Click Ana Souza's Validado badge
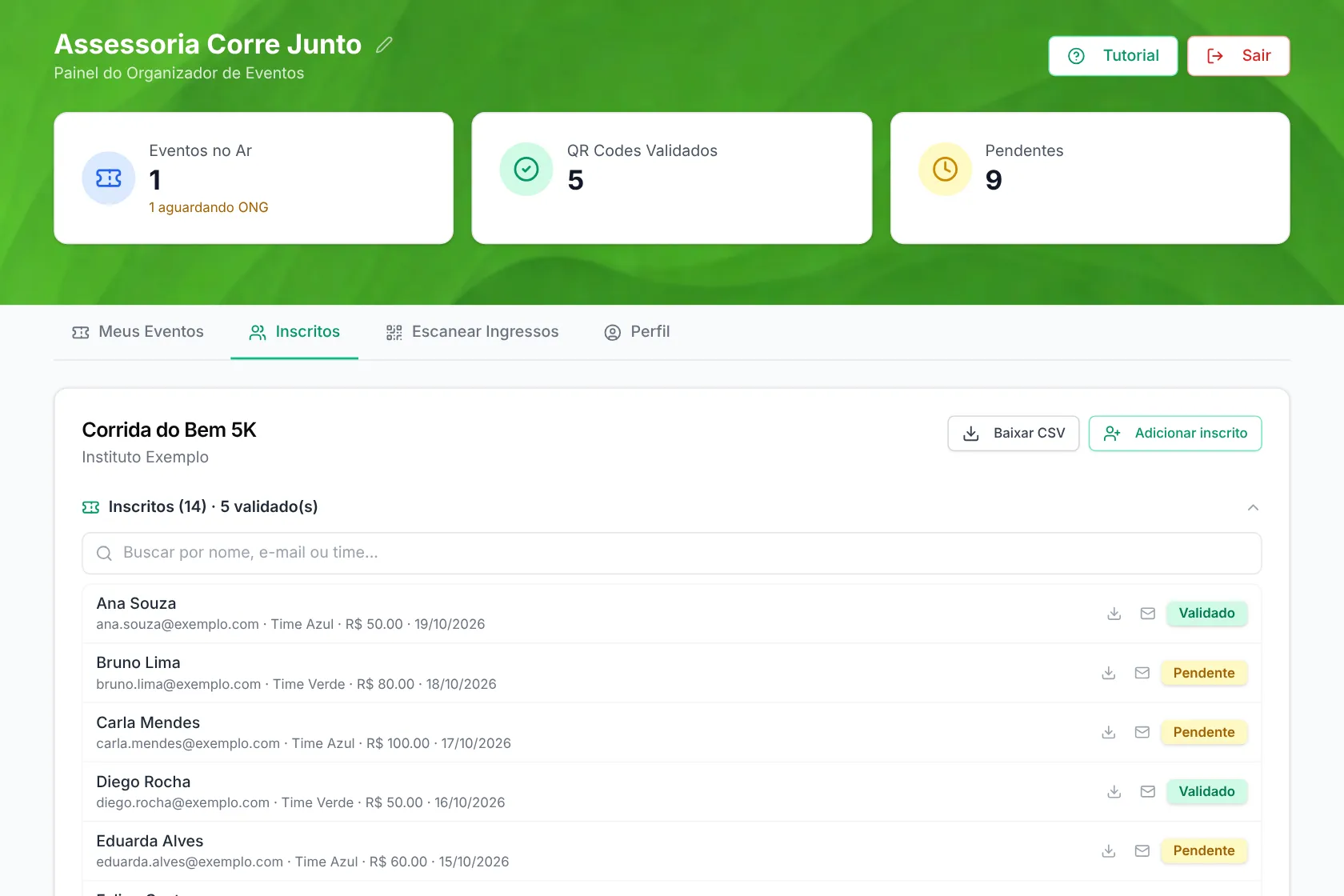This screenshot has width=1344, height=896. (x=1206, y=614)
